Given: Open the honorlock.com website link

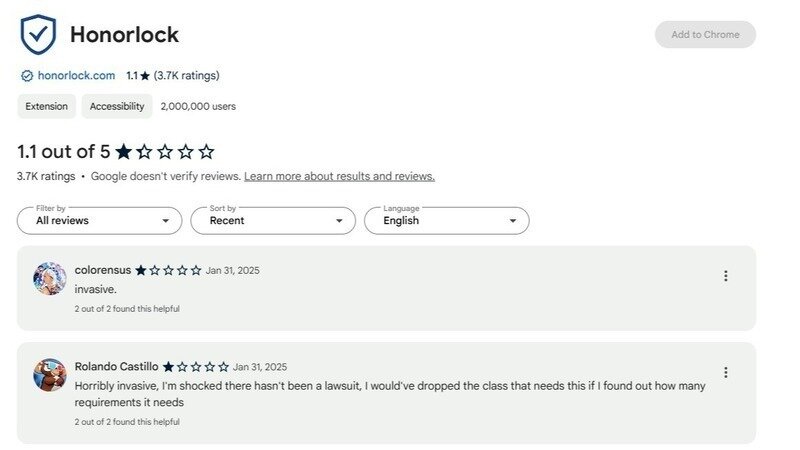Looking at the screenshot, I should tap(78, 76).
